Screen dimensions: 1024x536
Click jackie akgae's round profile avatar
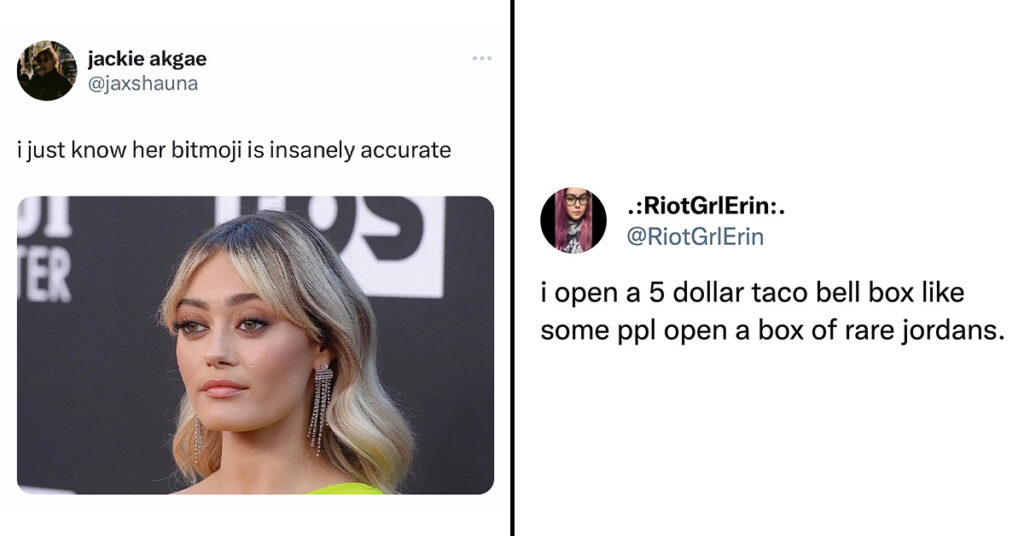pos(46,71)
